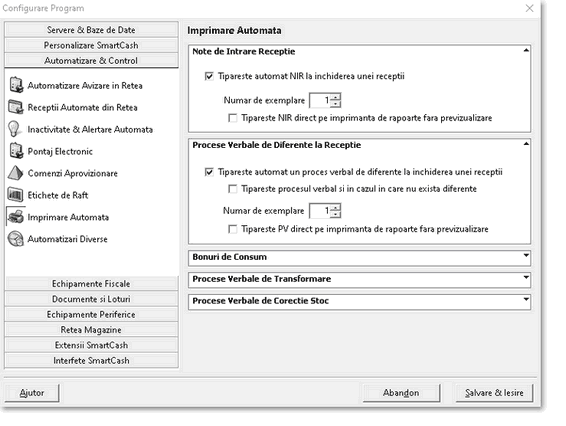Select Imprimare Automata label in sidebar
This screenshot has height=426, width=566.
tap(68, 217)
